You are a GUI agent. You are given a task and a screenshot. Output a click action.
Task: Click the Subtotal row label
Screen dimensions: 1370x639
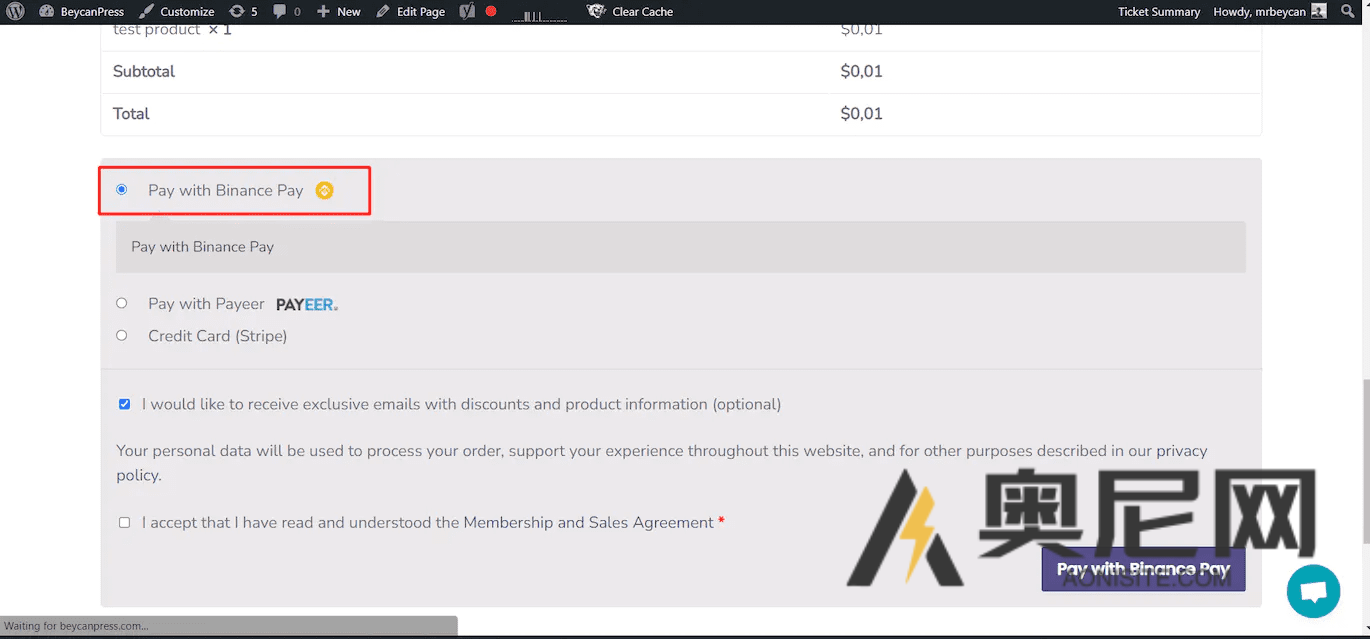(x=144, y=71)
